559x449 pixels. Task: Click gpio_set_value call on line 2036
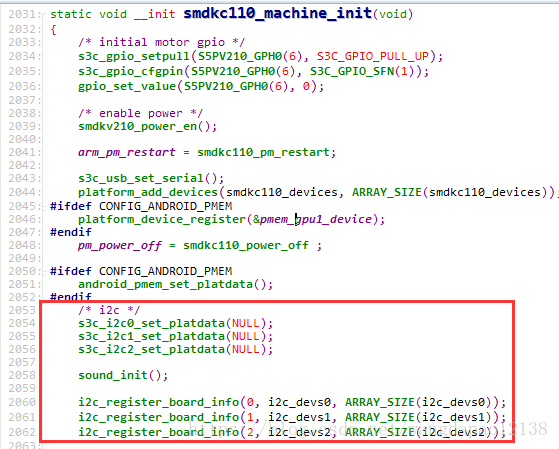[x=127, y=86]
